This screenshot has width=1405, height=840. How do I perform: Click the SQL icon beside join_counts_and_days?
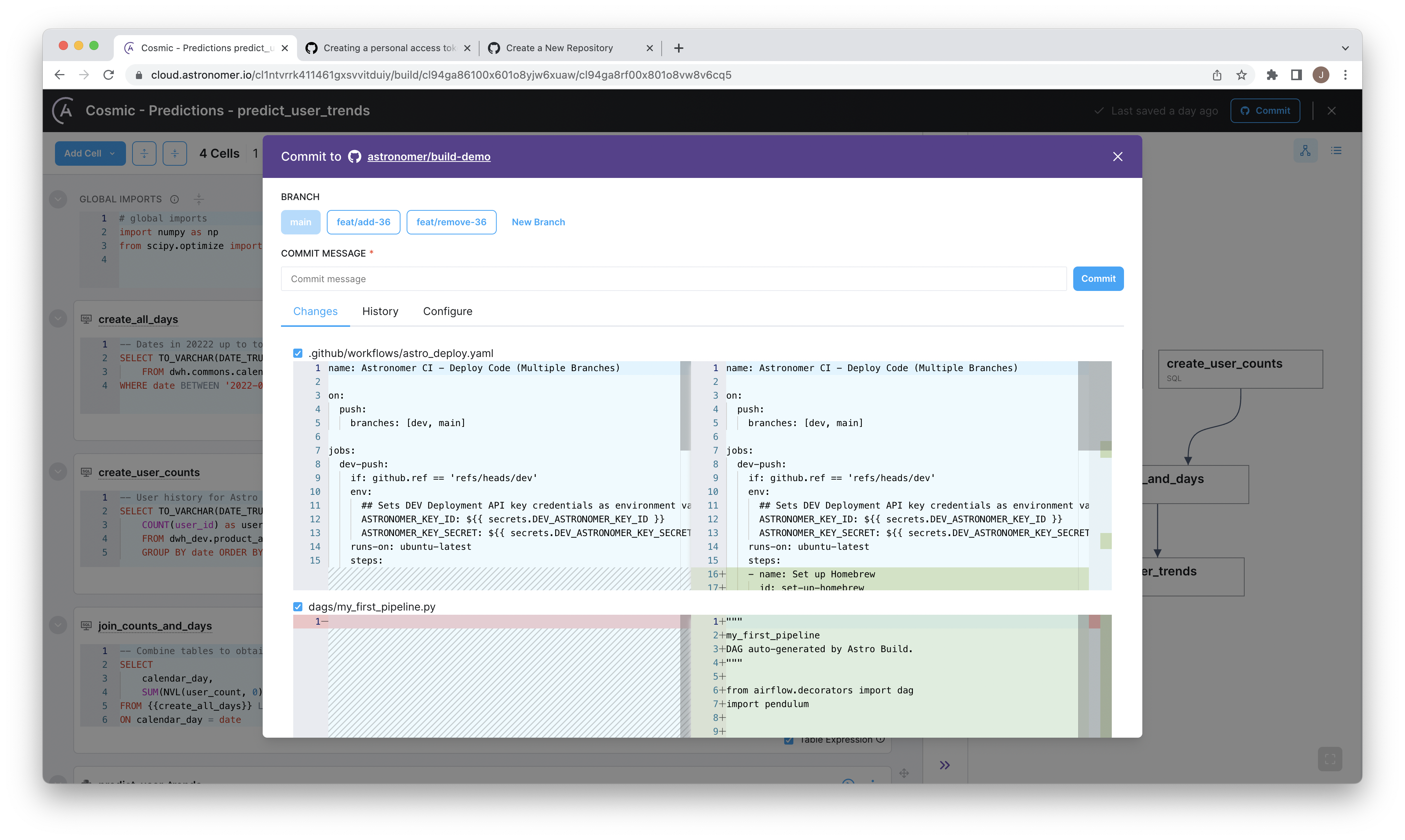86,625
